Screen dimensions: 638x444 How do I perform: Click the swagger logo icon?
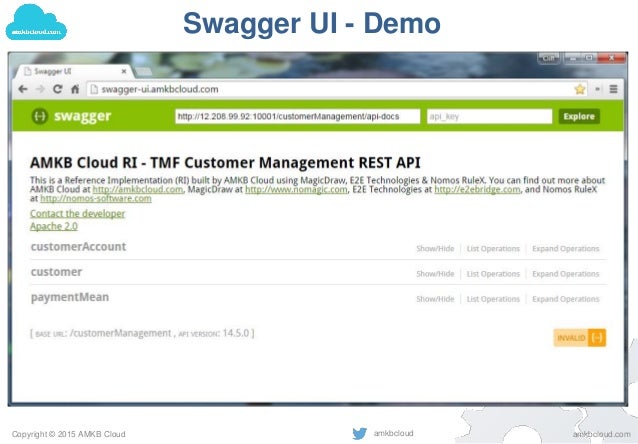click(x=40, y=116)
